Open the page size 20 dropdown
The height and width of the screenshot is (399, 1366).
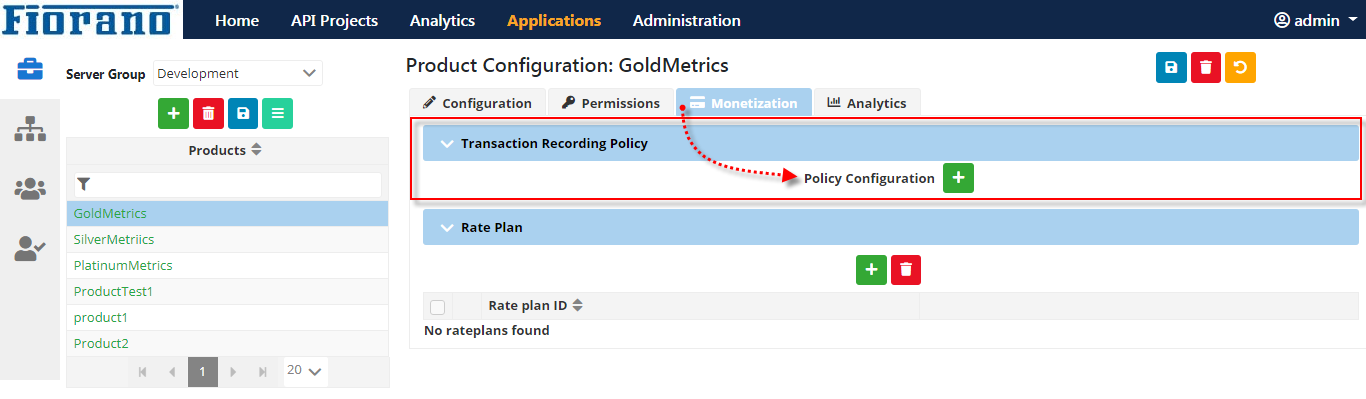tap(305, 371)
